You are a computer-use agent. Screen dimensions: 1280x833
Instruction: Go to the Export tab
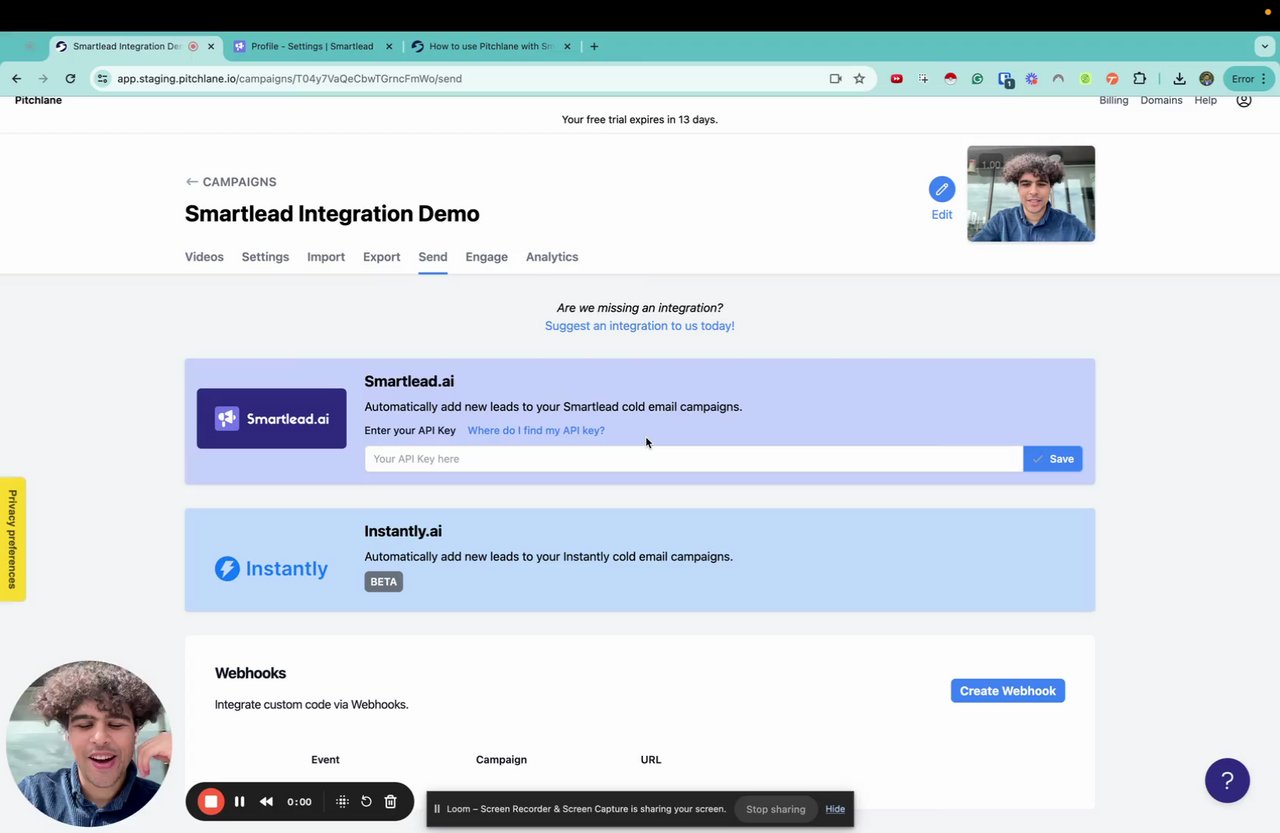pyautogui.click(x=382, y=257)
